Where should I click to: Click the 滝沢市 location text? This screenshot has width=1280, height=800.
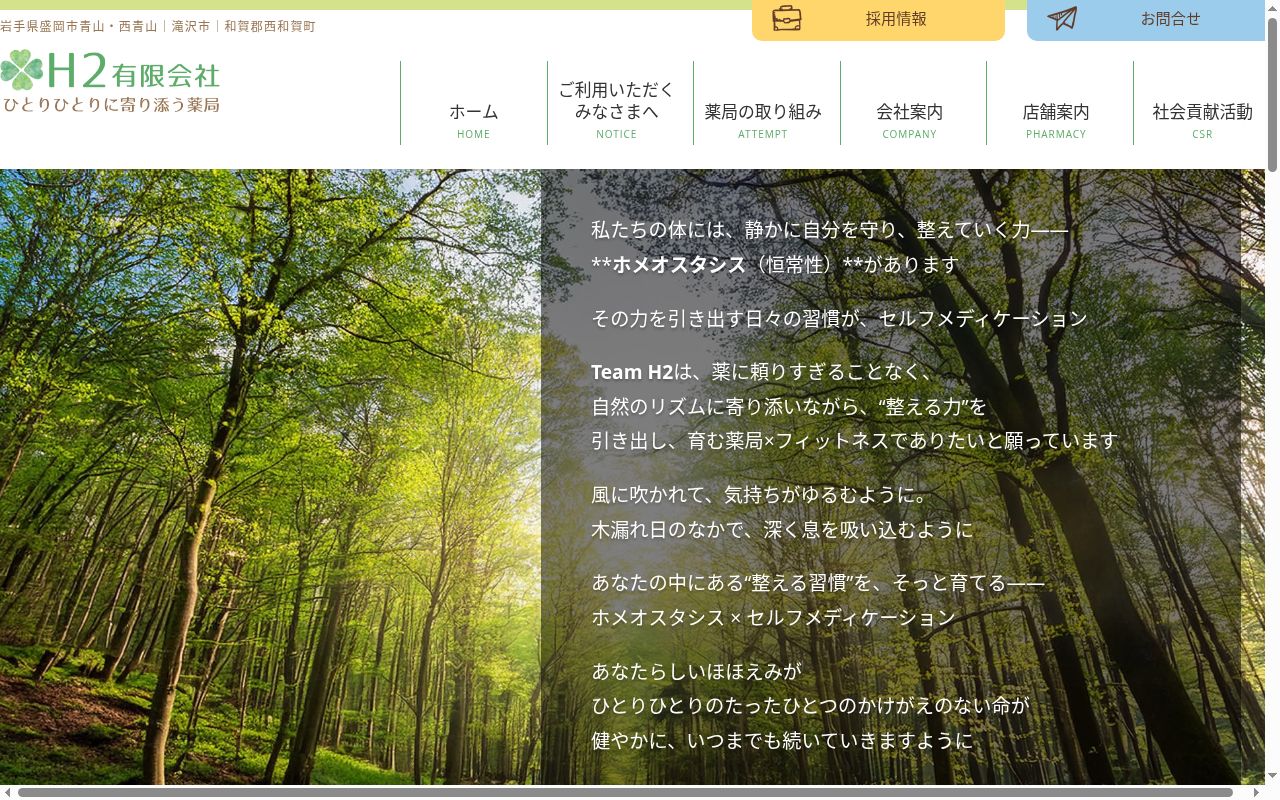click(191, 26)
